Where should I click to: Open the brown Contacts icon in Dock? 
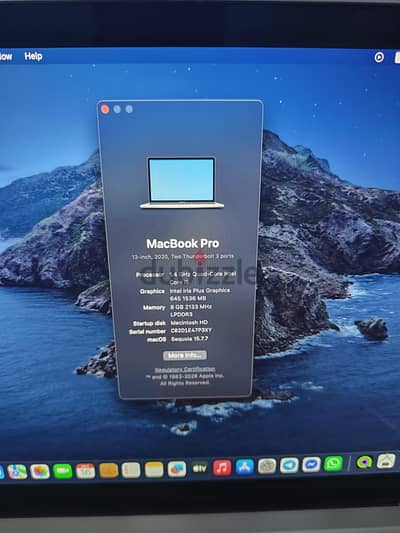[x=108, y=470]
